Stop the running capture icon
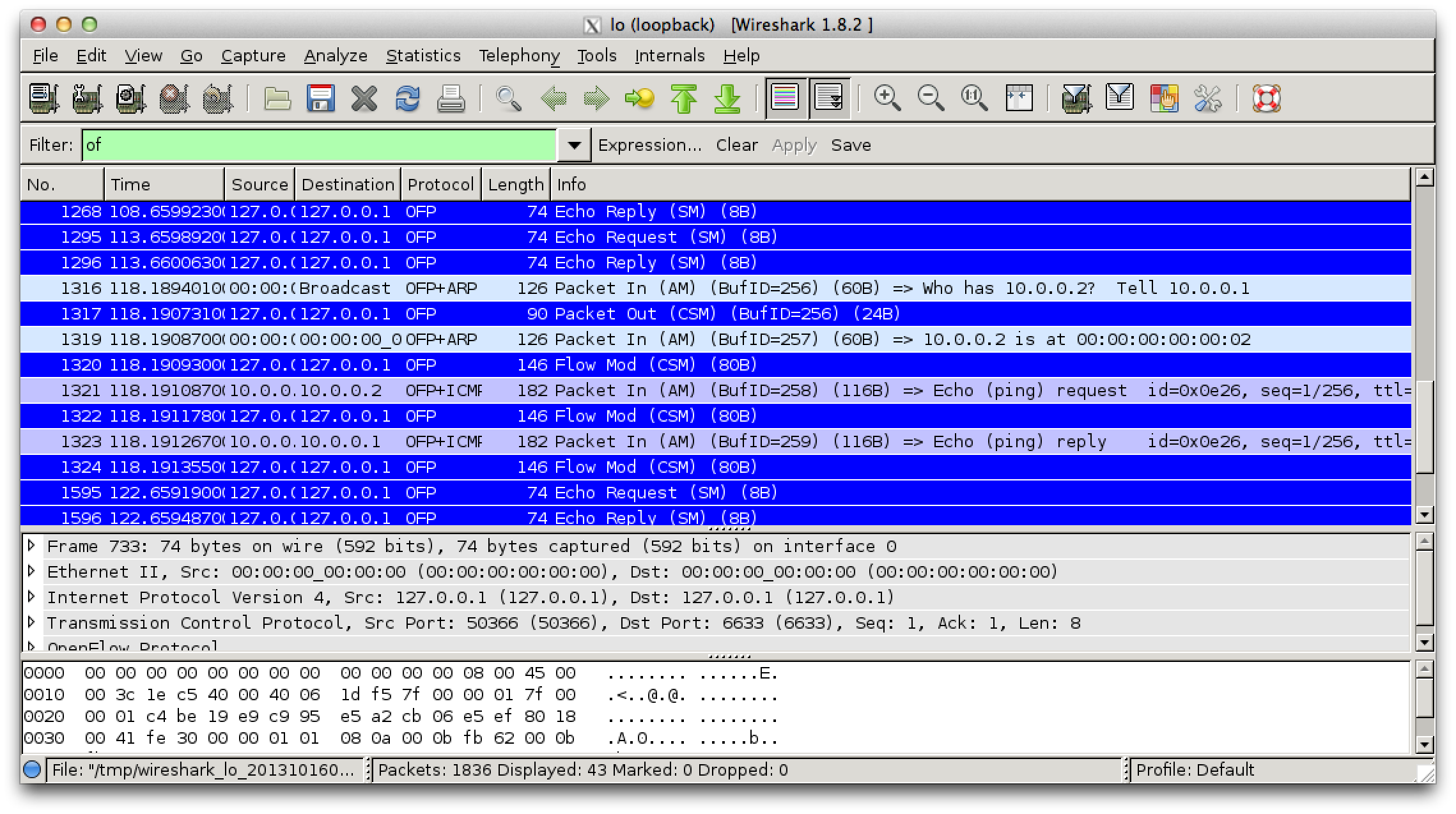 [174, 98]
